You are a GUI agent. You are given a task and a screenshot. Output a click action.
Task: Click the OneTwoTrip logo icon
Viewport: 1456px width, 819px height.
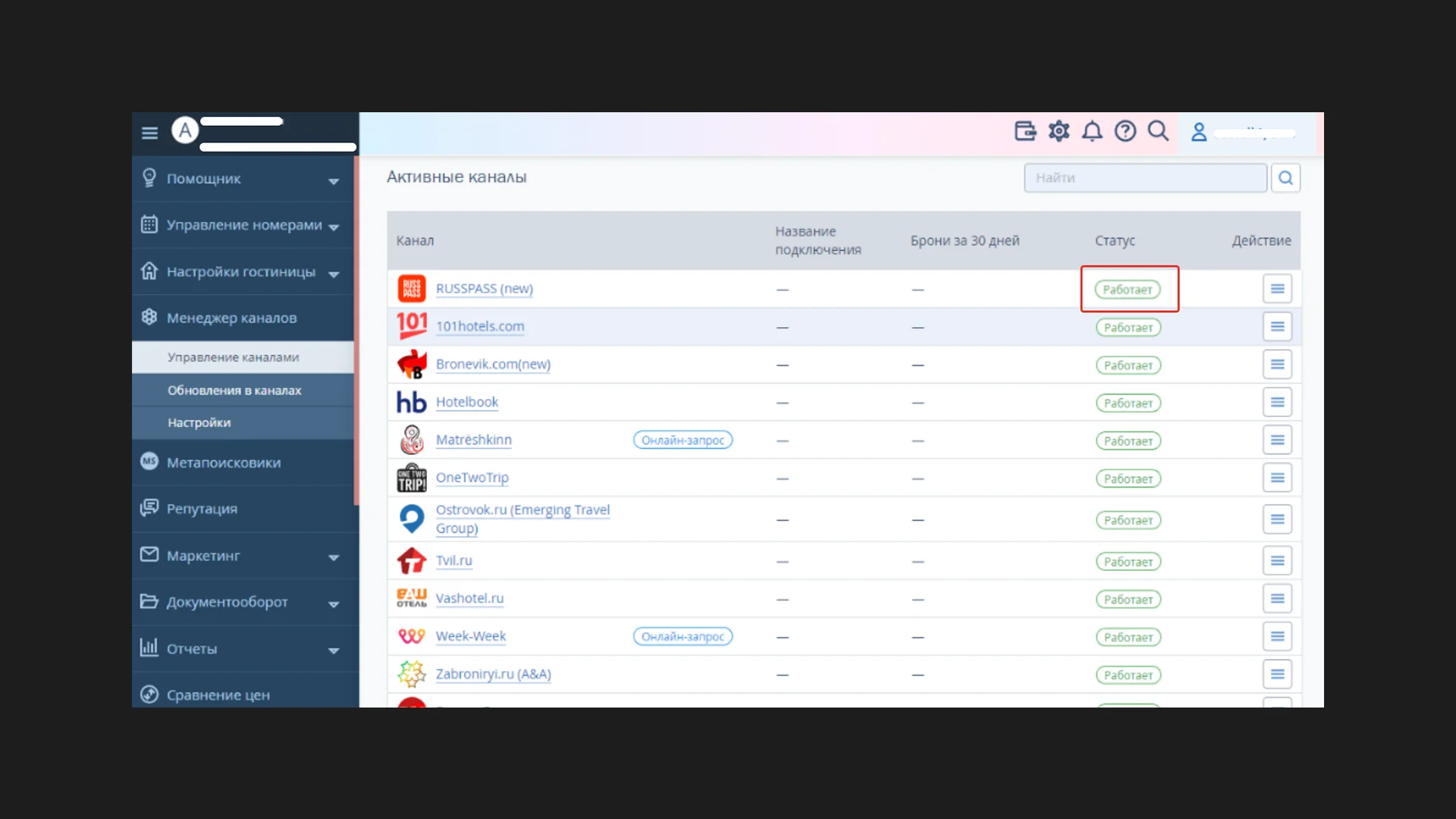click(x=412, y=478)
